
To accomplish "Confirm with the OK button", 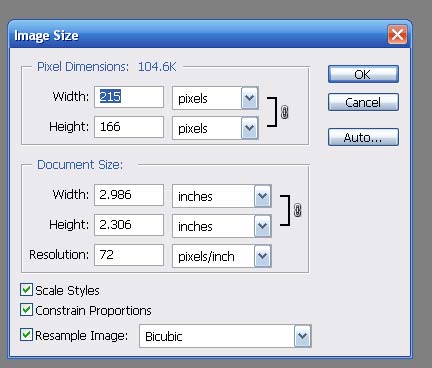I will tap(363, 74).
